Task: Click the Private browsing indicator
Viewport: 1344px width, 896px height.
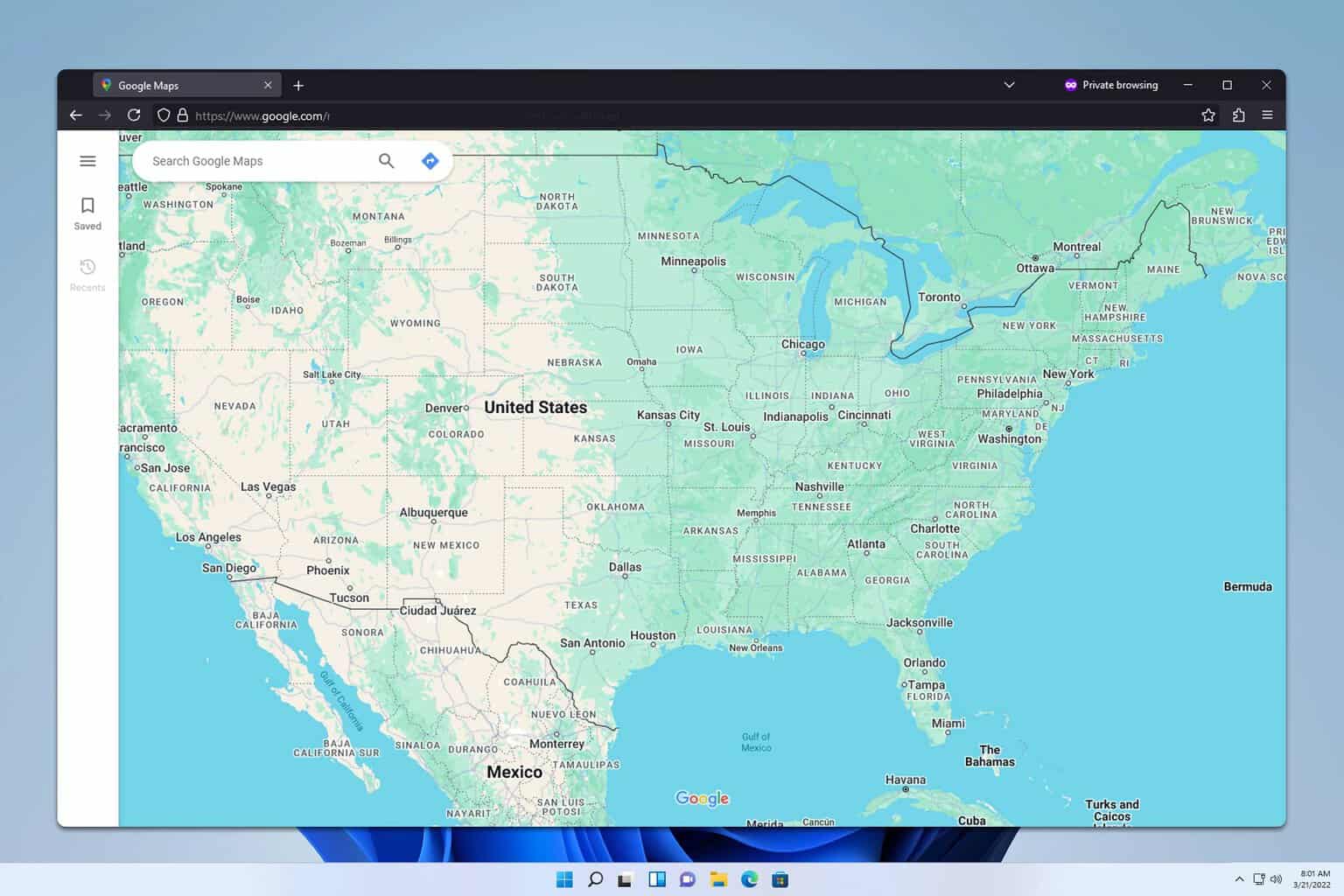Action: pyautogui.click(x=1111, y=85)
